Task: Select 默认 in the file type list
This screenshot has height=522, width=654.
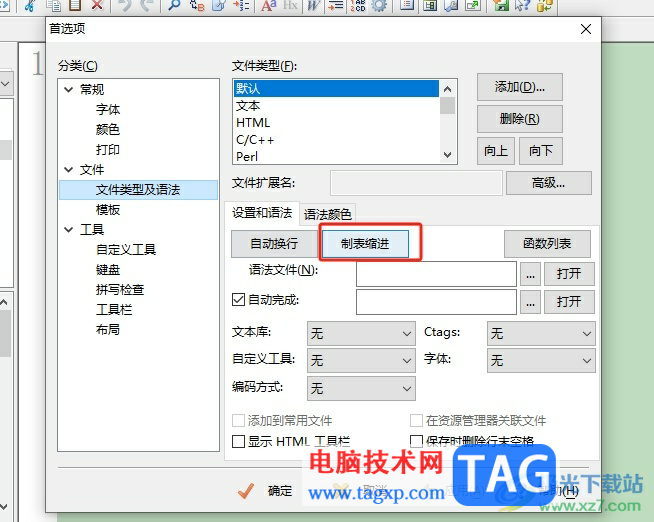Action: point(336,88)
